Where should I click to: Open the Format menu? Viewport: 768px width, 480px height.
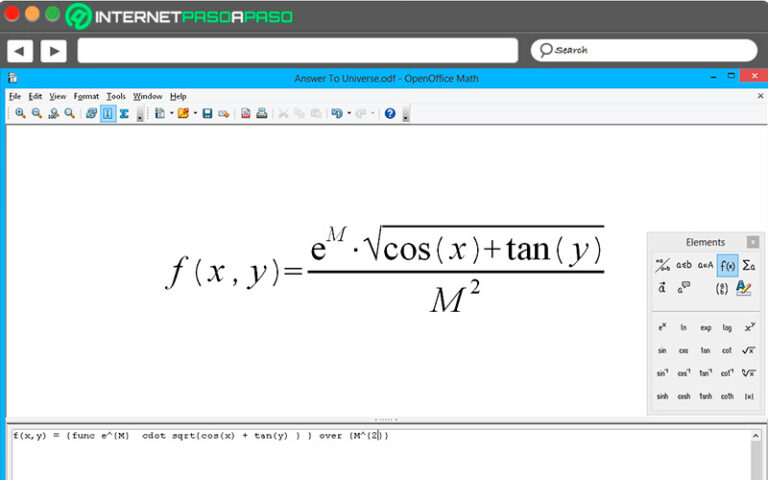(86, 96)
